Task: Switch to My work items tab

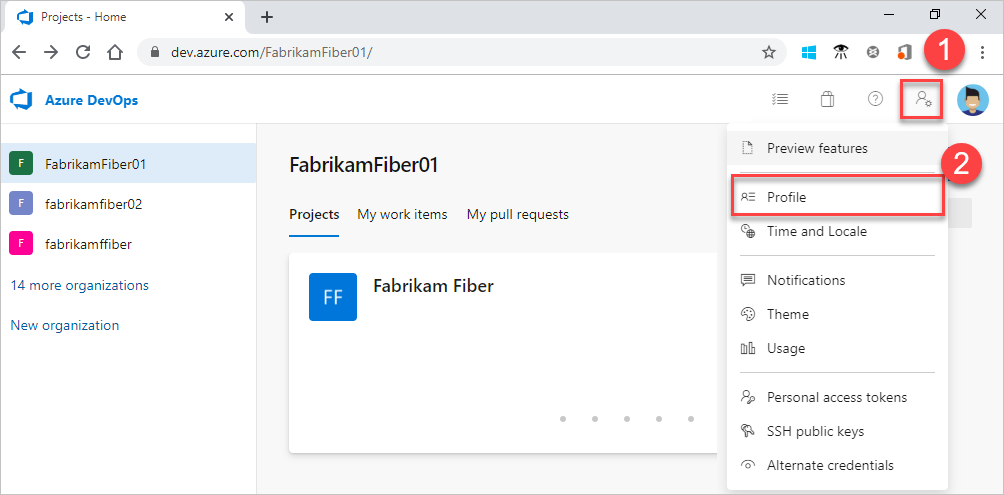Action: pyautogui.click(x=402, y=214)
